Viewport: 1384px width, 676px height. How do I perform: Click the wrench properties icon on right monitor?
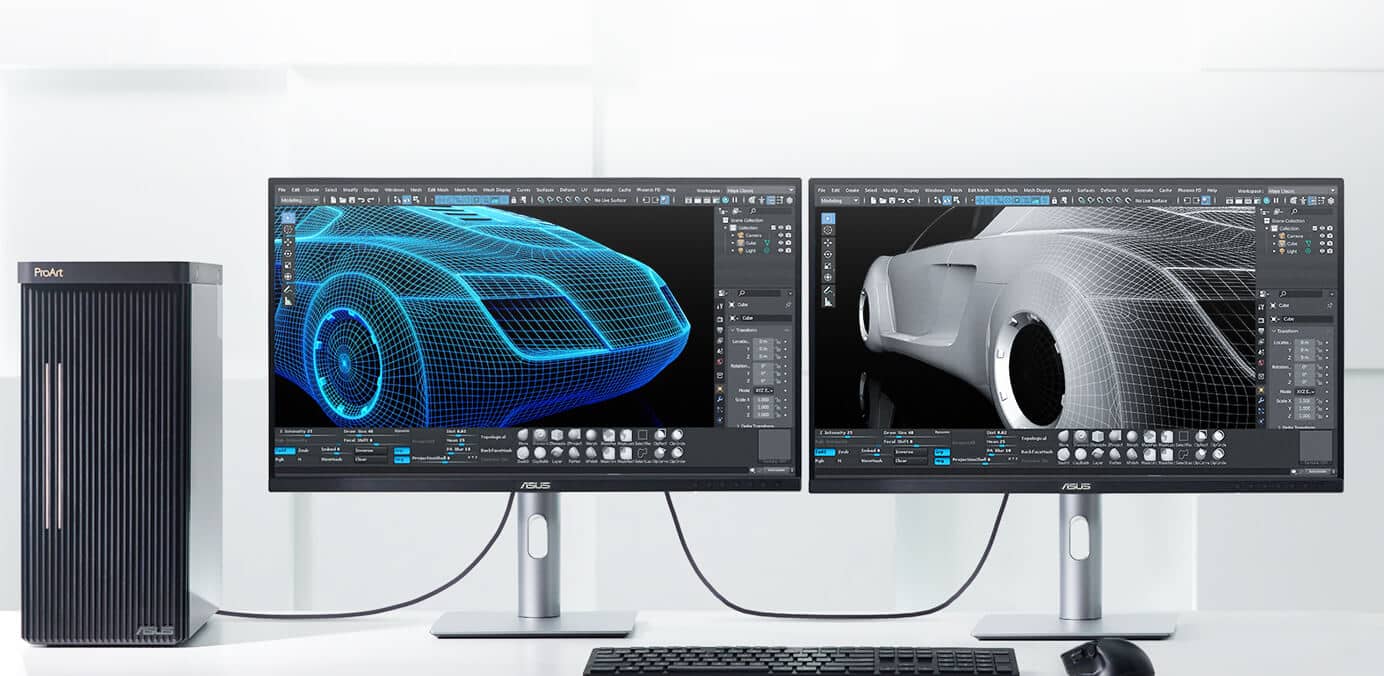(1262, 399)
